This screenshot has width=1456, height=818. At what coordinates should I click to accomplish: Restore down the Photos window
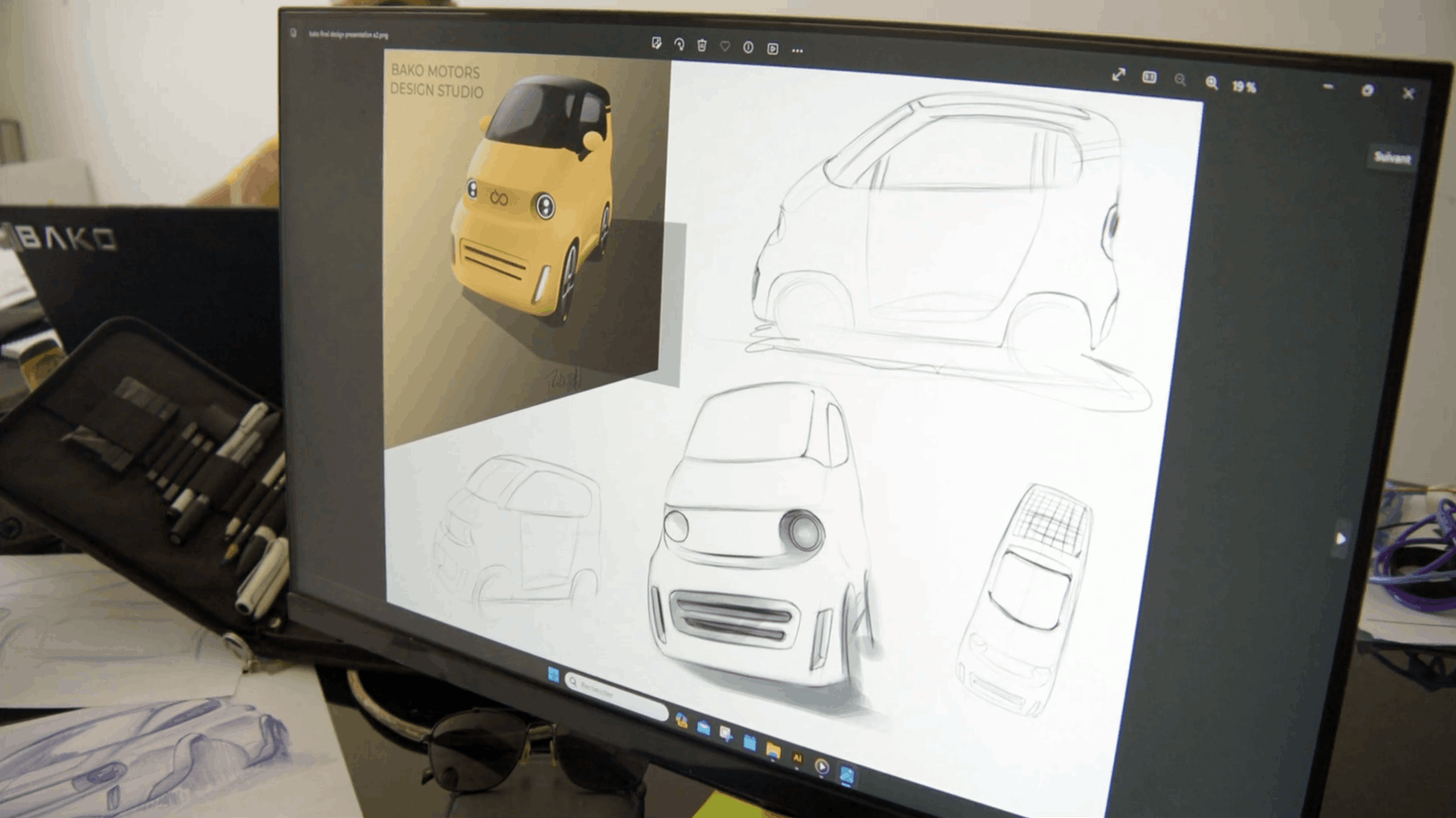coord(1368,90)
